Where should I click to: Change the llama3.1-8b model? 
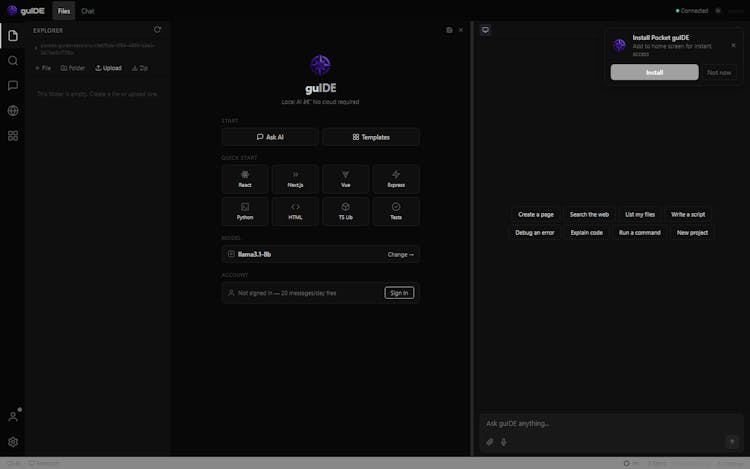click(400, 255)
